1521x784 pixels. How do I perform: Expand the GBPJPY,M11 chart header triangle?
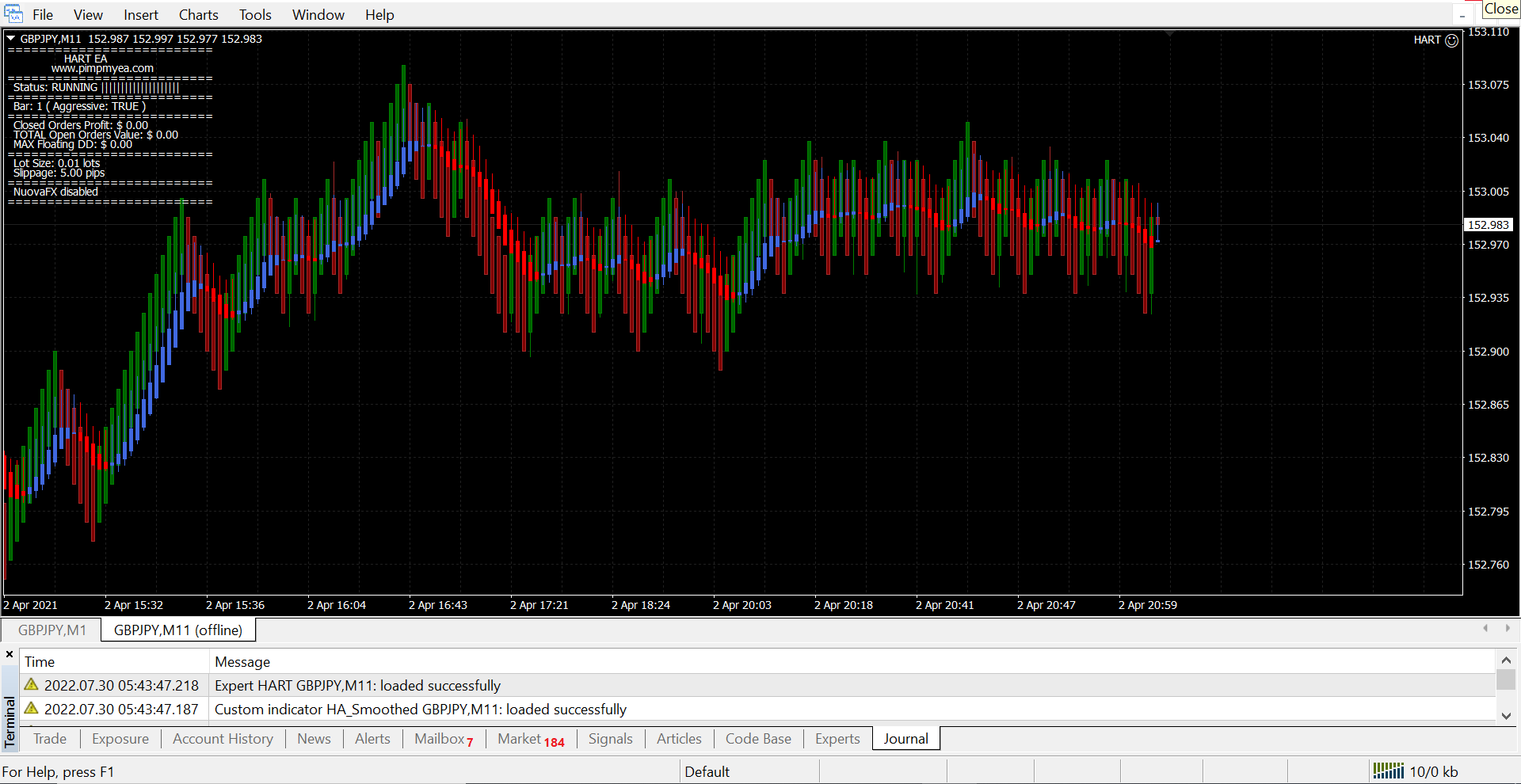tap(11, 38)
